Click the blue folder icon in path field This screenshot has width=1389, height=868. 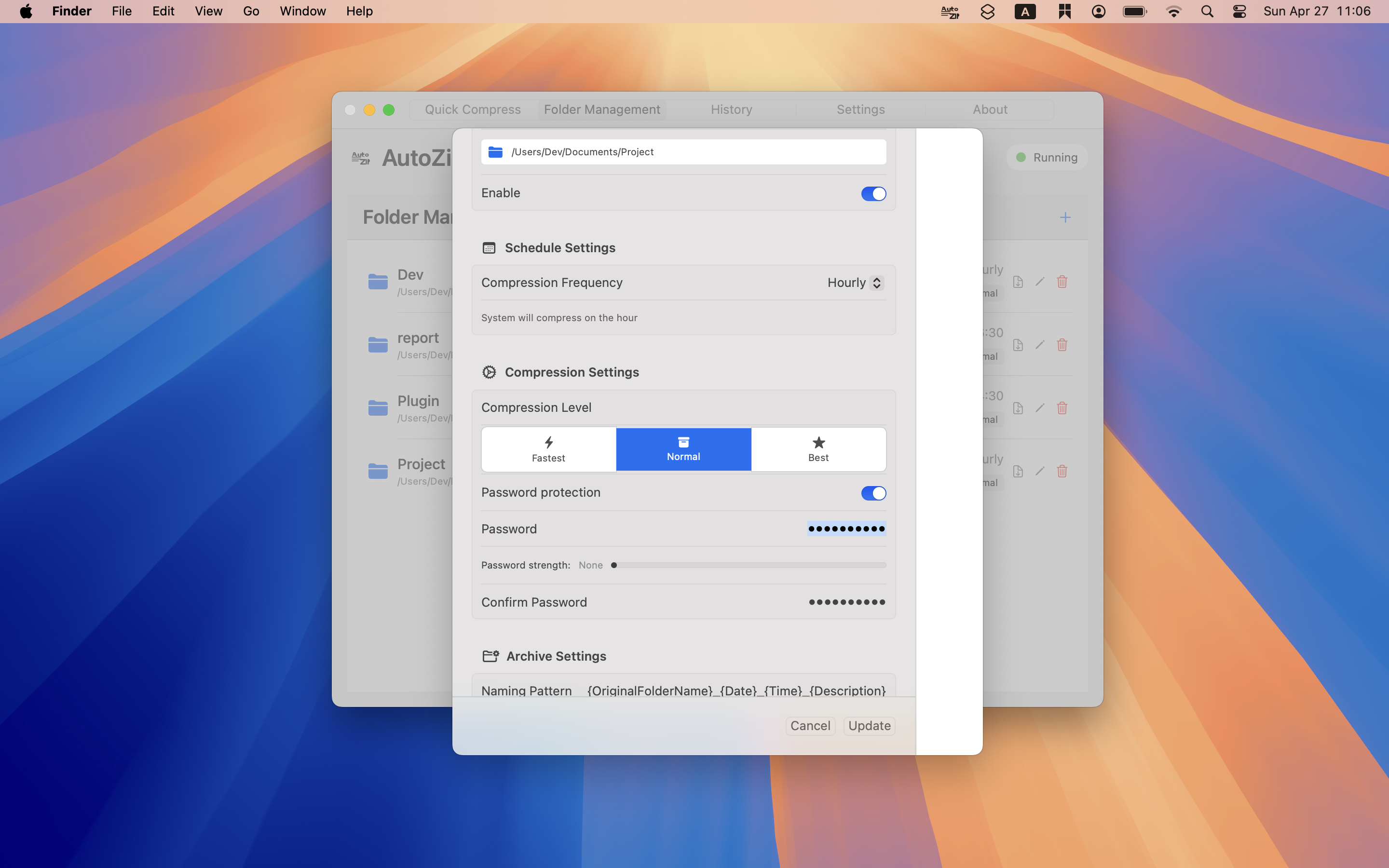coord(495,152)
